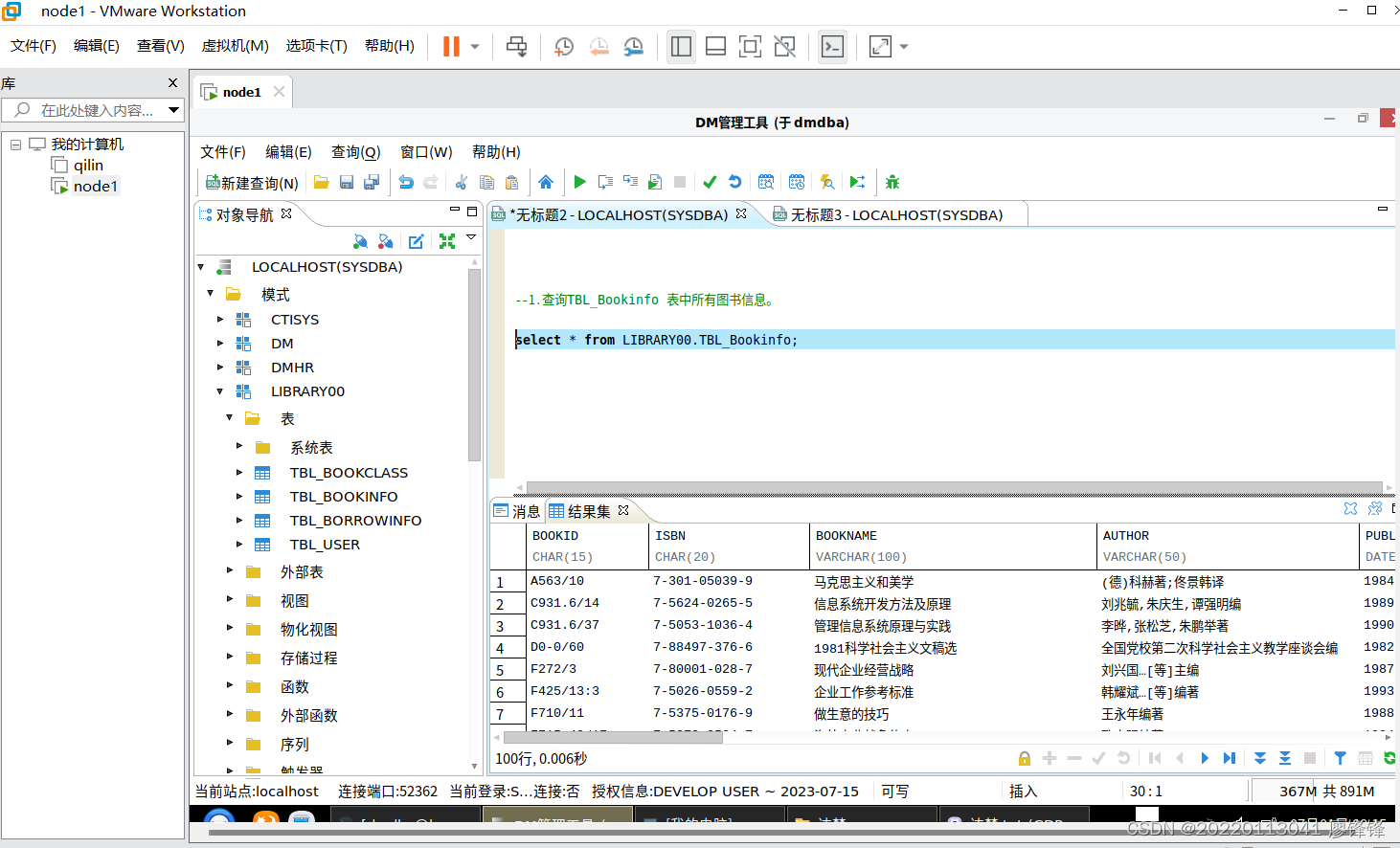This screenshot has height=848, width=1400.
Task: Click the Save All toolbar icon
Action: 372,182
